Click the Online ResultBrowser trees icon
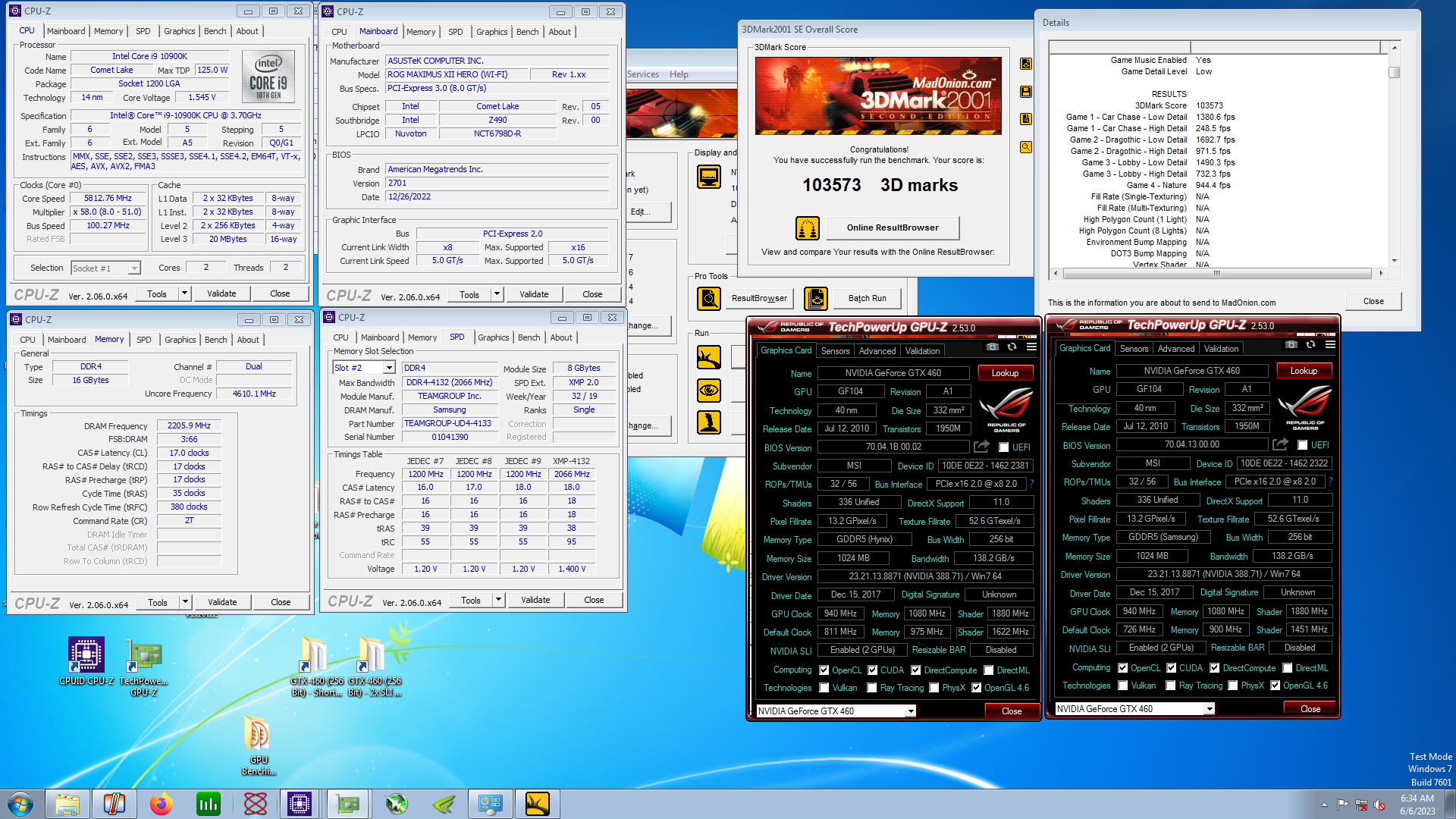Screen dimensions: 1456x819 [x=808, y=227]
